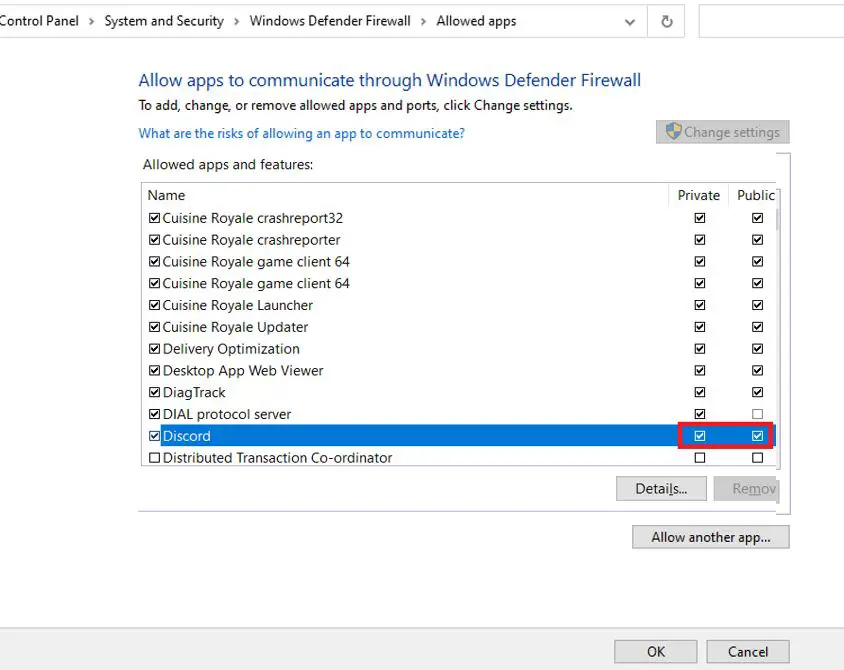
Task: Click Allow another app button
Action: tap(710, 537)
